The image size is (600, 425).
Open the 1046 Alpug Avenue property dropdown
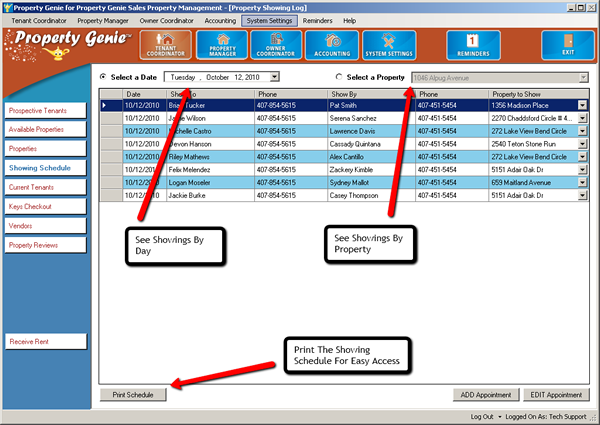coord(583,78)
